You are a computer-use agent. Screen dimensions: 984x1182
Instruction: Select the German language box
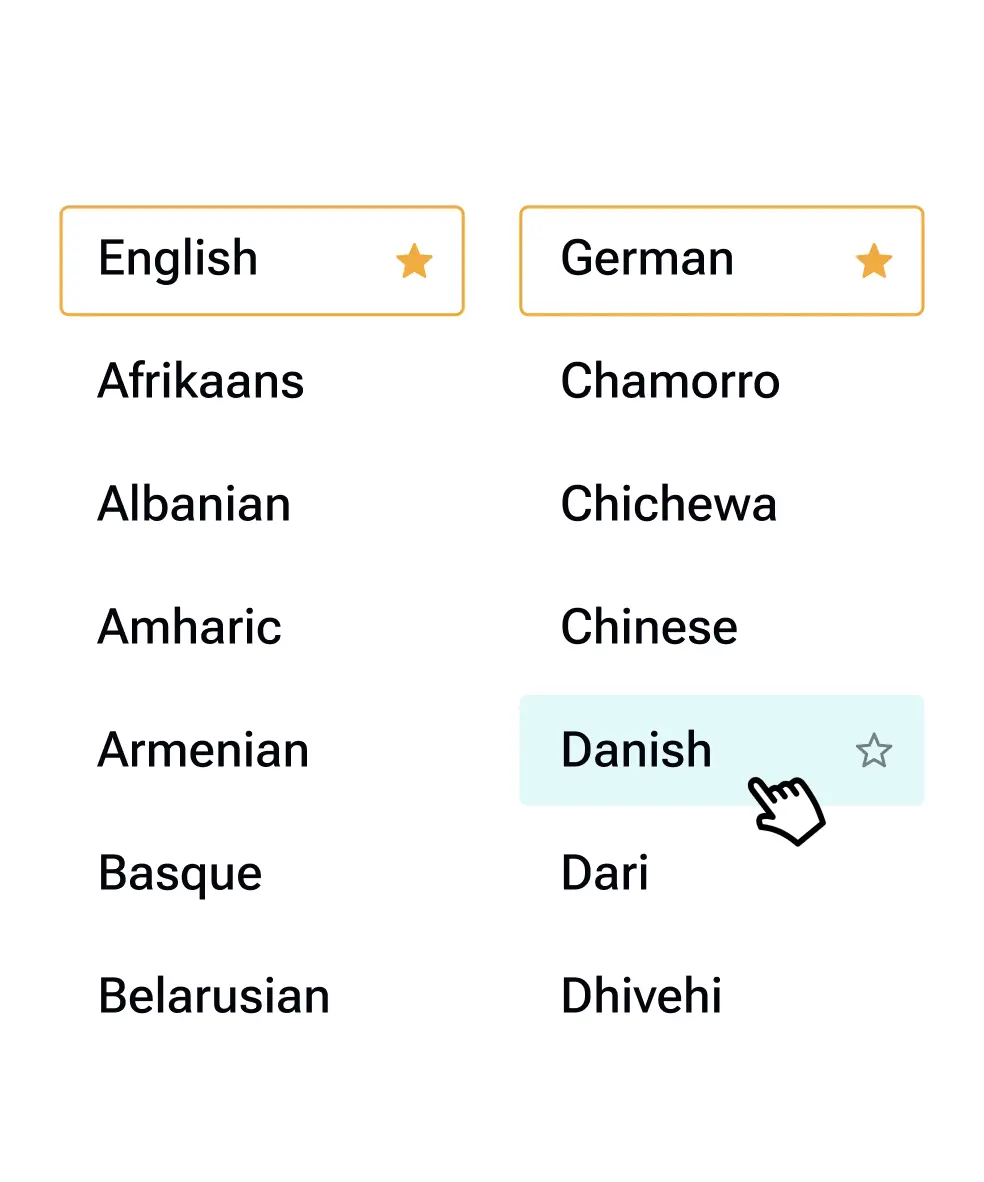[647, 259]
